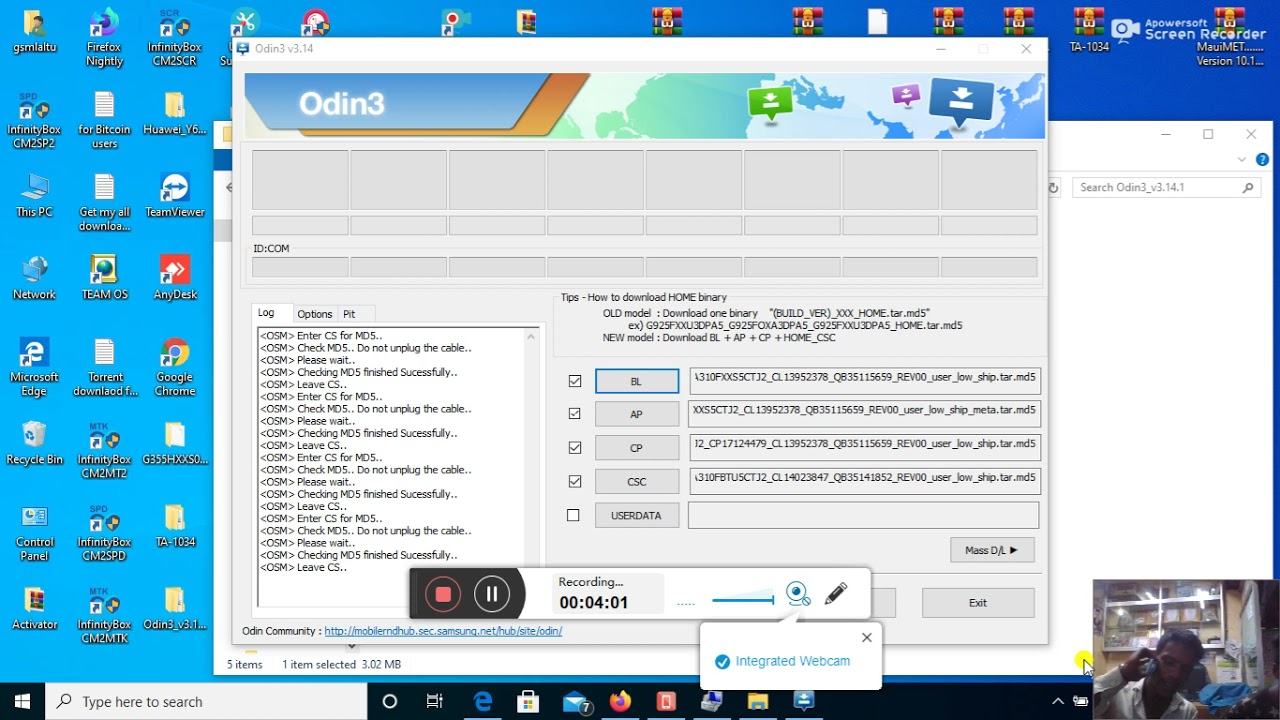This screenshot has width=1280, height=720.
Task: Enable the USERDATA checkbox
Action: (x=573, y=515)
